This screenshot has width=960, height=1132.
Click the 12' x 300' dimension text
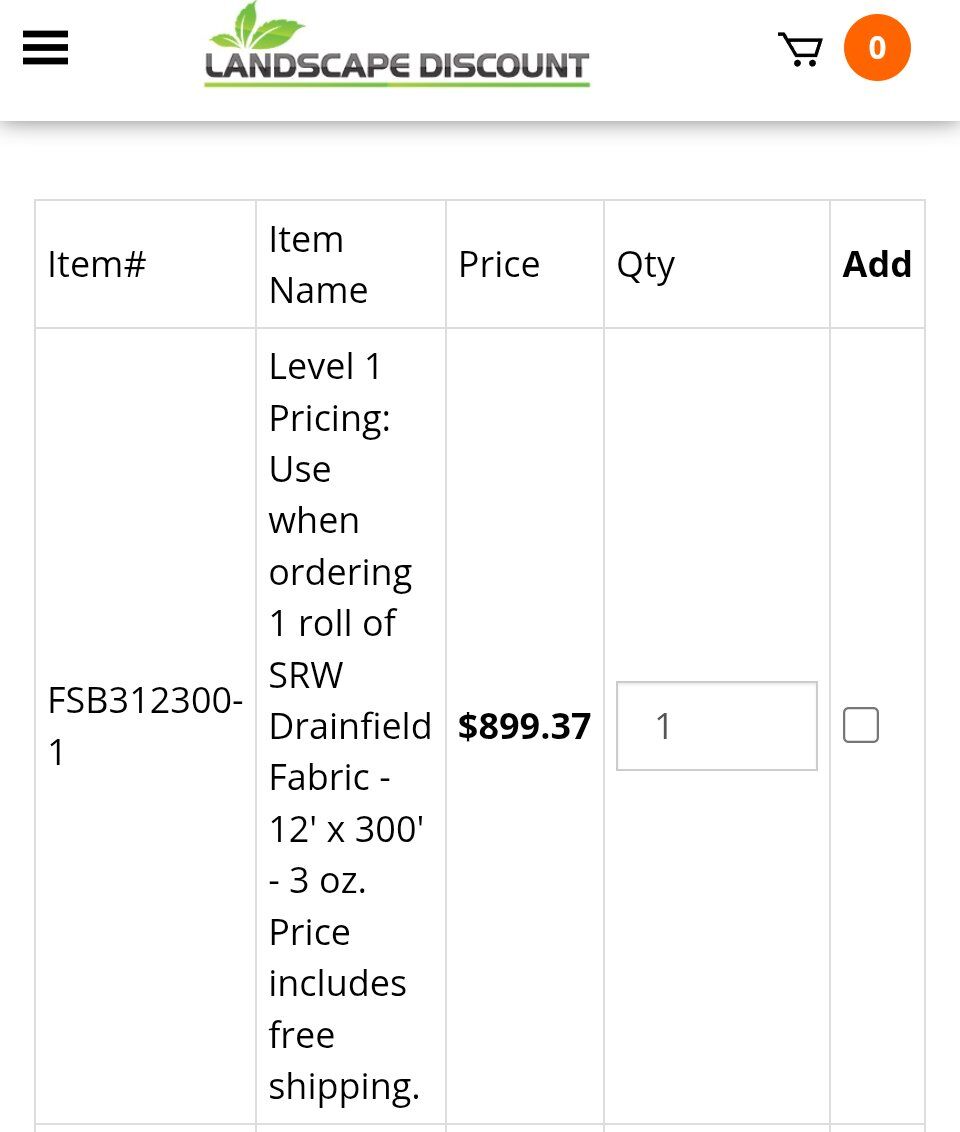pos(346,829)
